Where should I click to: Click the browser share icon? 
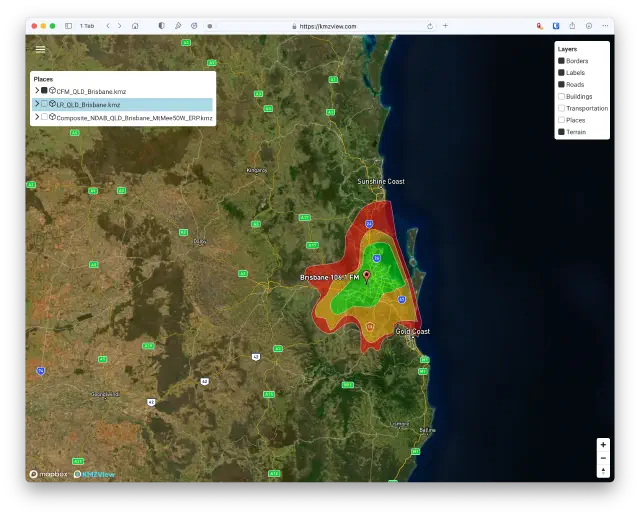(x=572, y=26)
